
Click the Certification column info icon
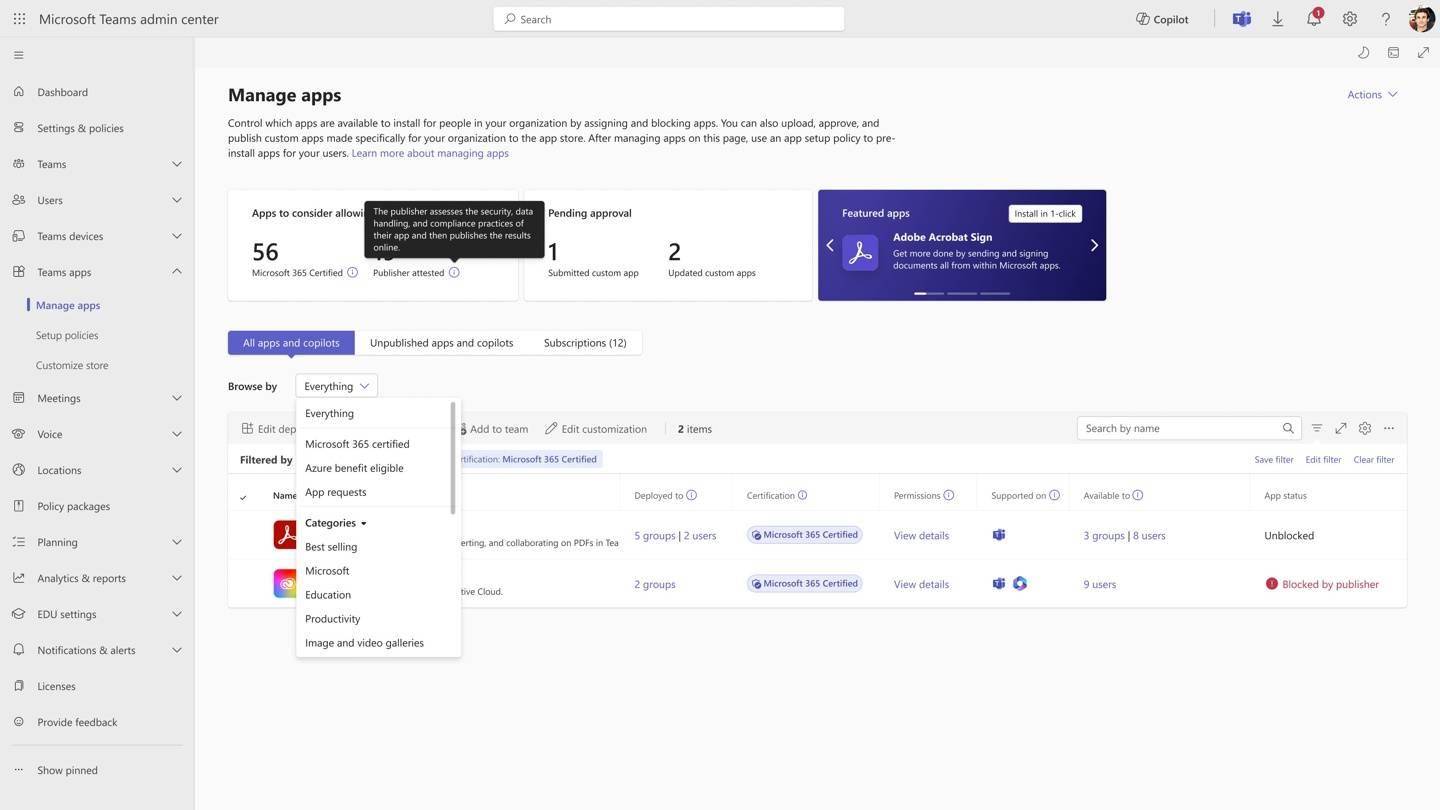(802, 495)
